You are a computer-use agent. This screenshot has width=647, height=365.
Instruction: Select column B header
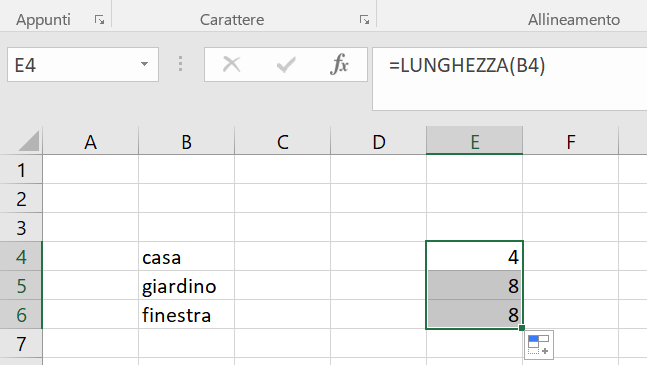click(187, 141)
